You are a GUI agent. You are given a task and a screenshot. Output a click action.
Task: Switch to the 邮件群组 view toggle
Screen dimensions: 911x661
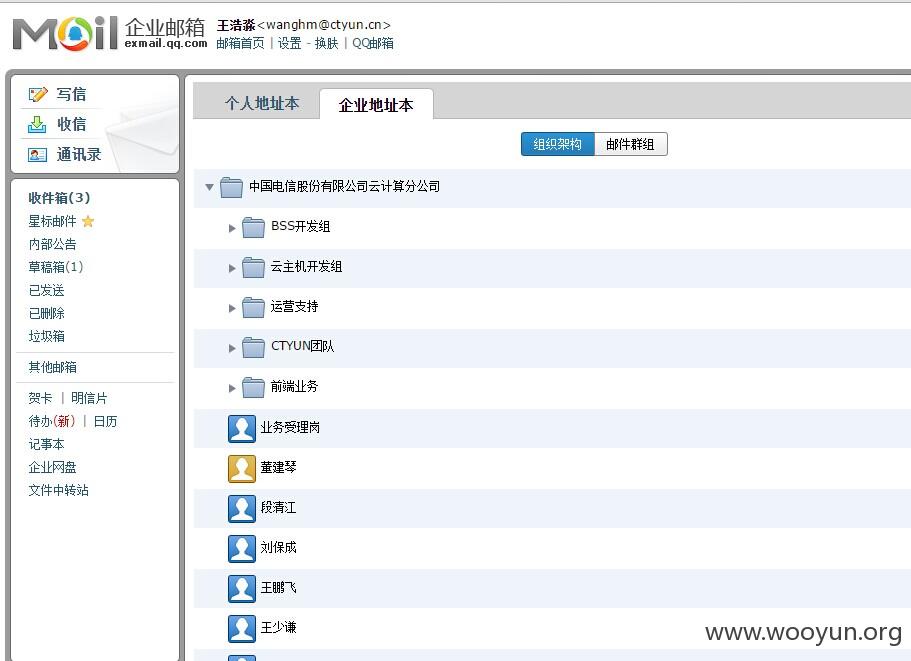click(x=630, y=144)
